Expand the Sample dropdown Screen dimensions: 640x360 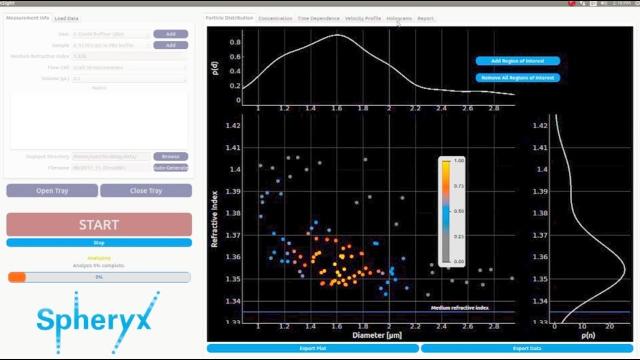click(111, 45)
